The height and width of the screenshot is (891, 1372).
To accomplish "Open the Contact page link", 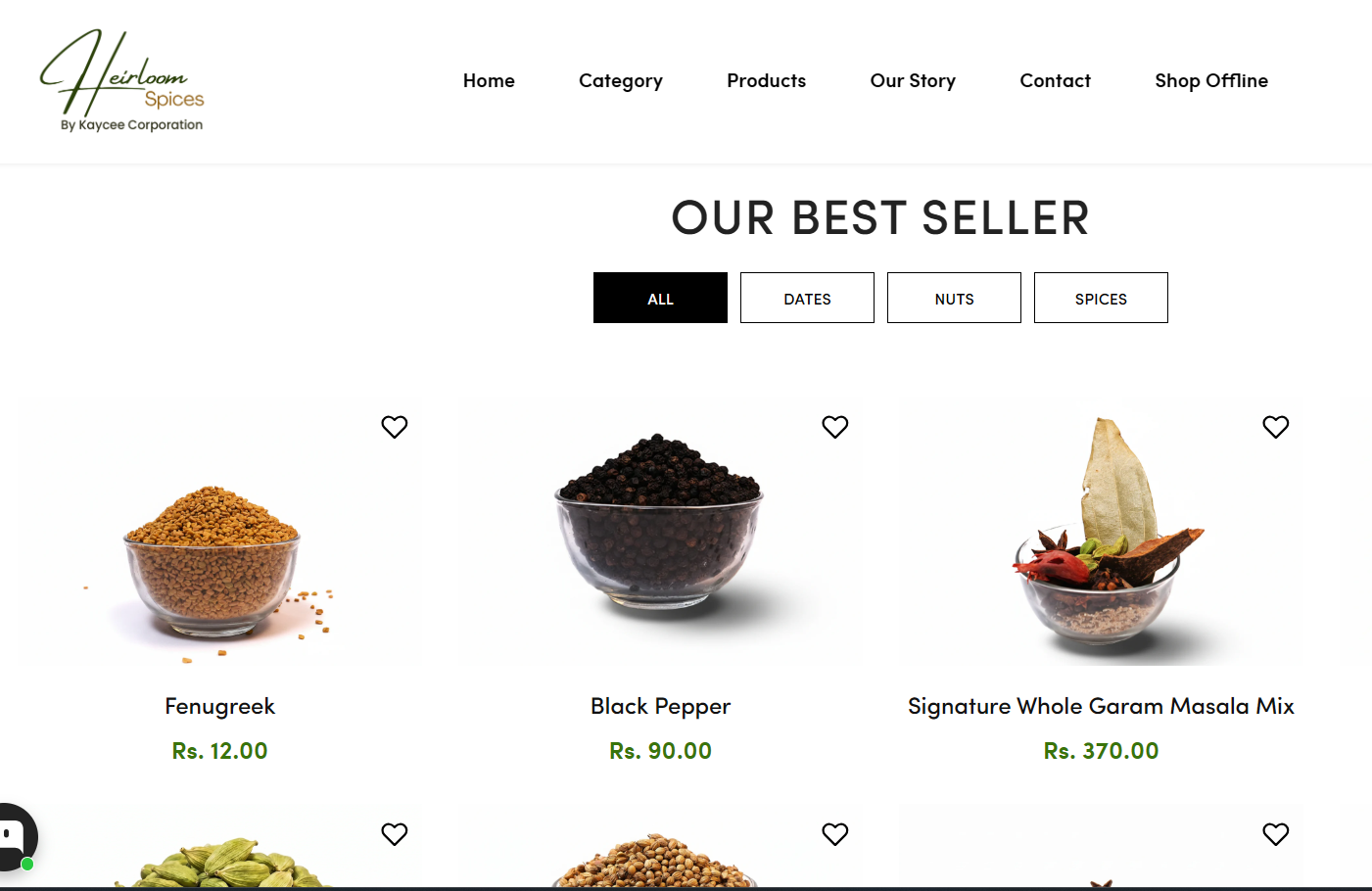I will [1055, 80].
